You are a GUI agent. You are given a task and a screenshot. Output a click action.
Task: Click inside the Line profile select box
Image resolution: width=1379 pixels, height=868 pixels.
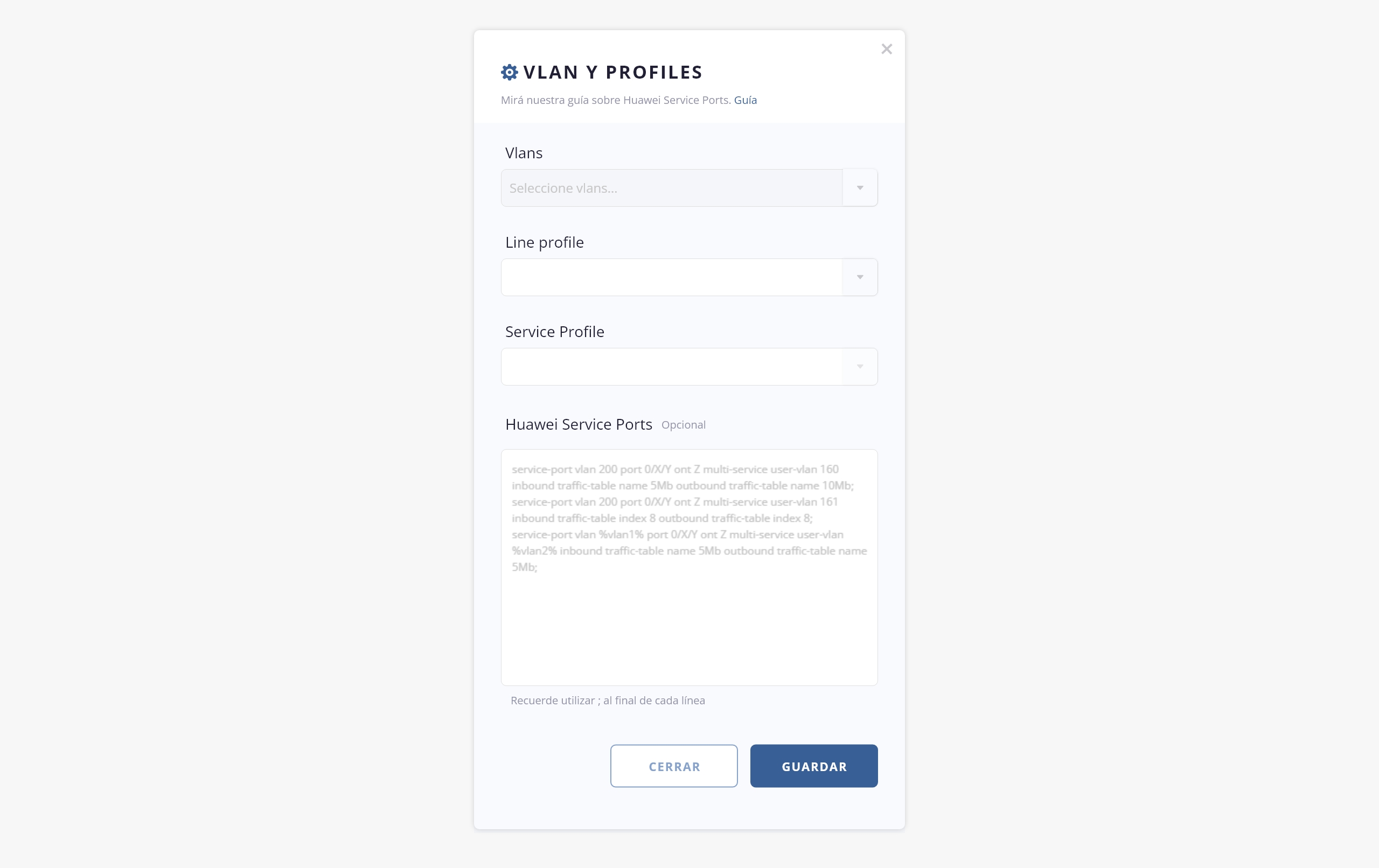click(x=671, y=277)
